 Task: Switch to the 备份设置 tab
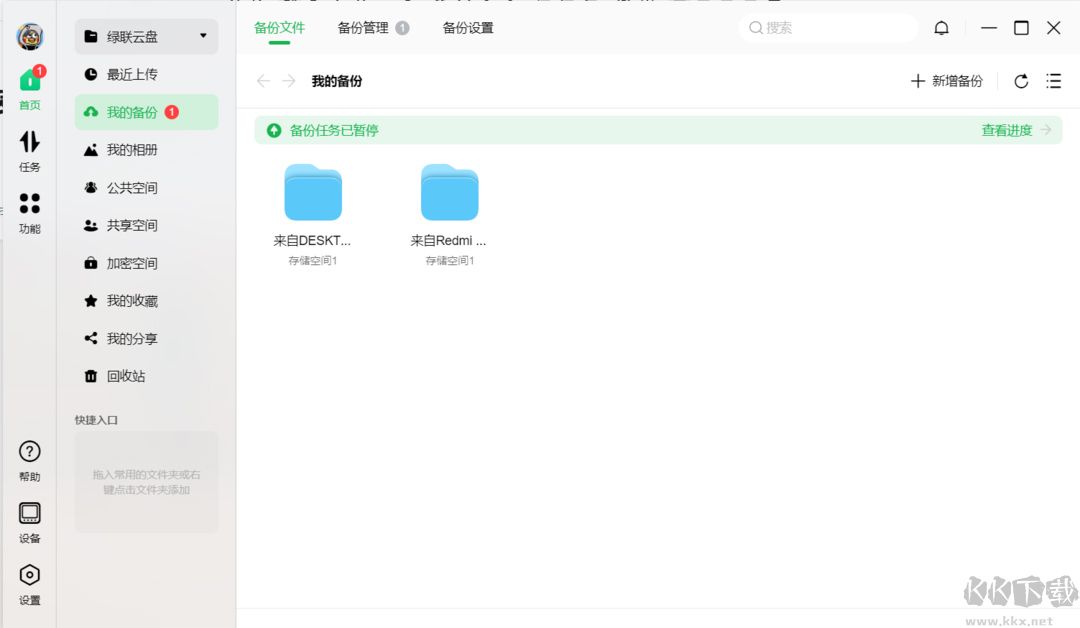click(x=467, y=28)
